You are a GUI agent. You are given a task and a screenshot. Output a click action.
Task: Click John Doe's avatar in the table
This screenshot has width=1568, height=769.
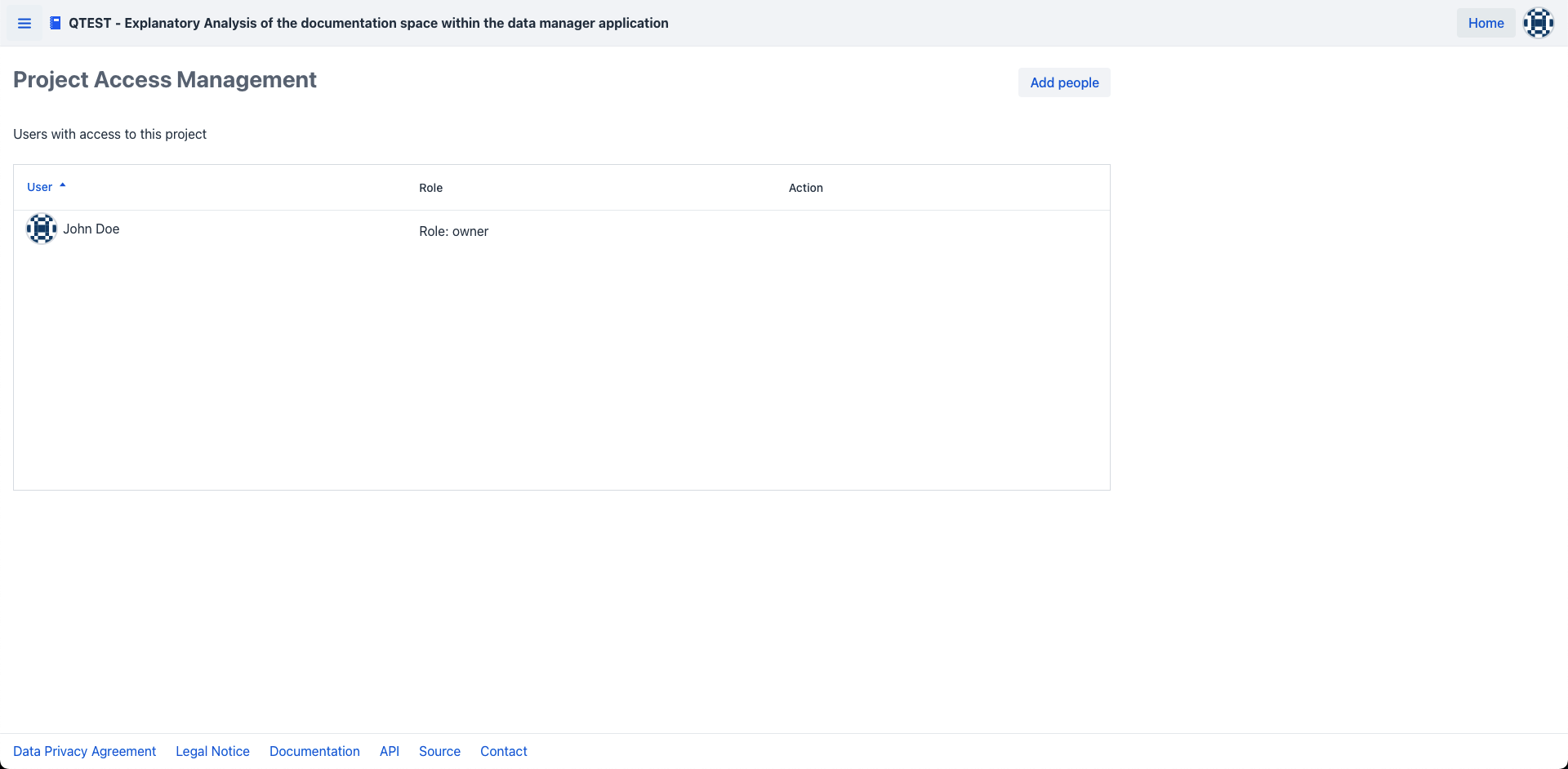pos(42,229)
